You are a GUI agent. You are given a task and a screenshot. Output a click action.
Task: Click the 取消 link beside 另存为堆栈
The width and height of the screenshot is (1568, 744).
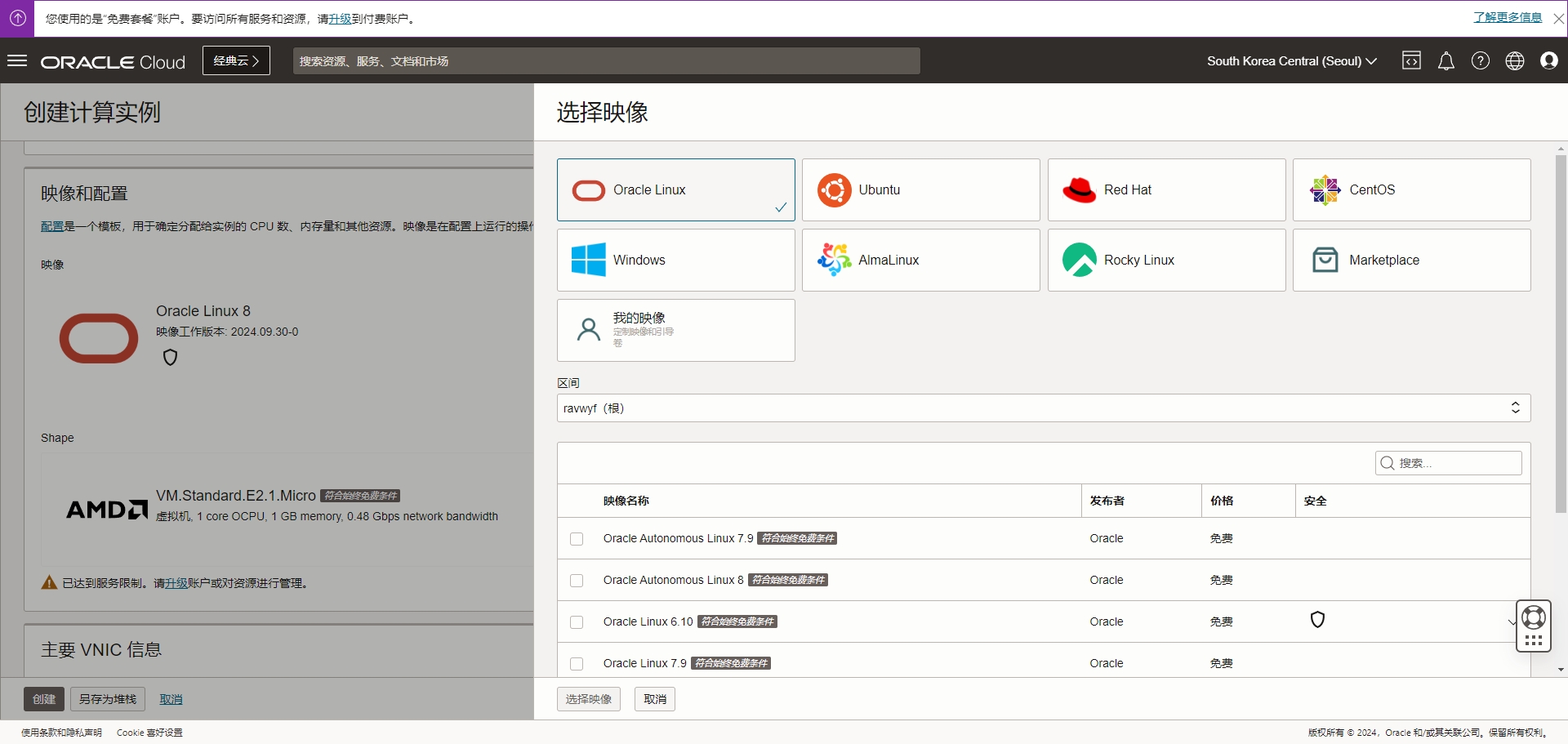coord(171,699)
